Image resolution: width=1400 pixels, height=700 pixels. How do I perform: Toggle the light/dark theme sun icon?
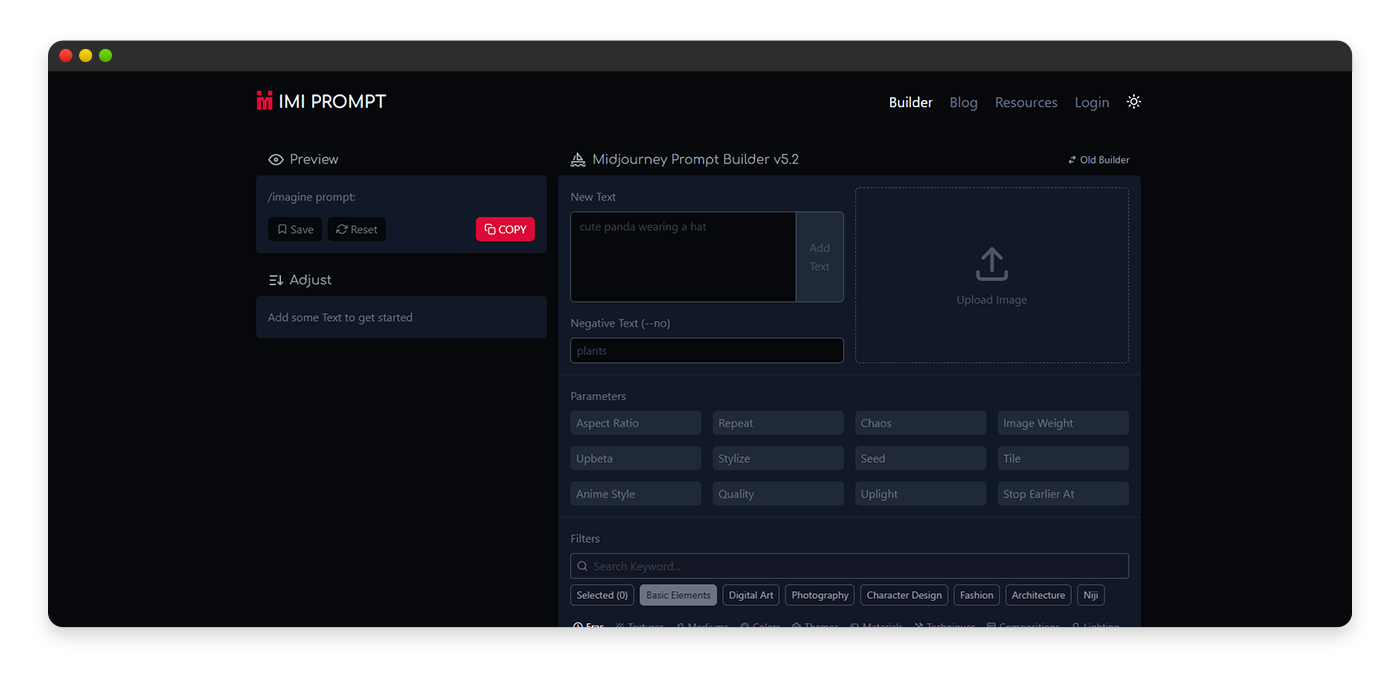(1133, 102)
